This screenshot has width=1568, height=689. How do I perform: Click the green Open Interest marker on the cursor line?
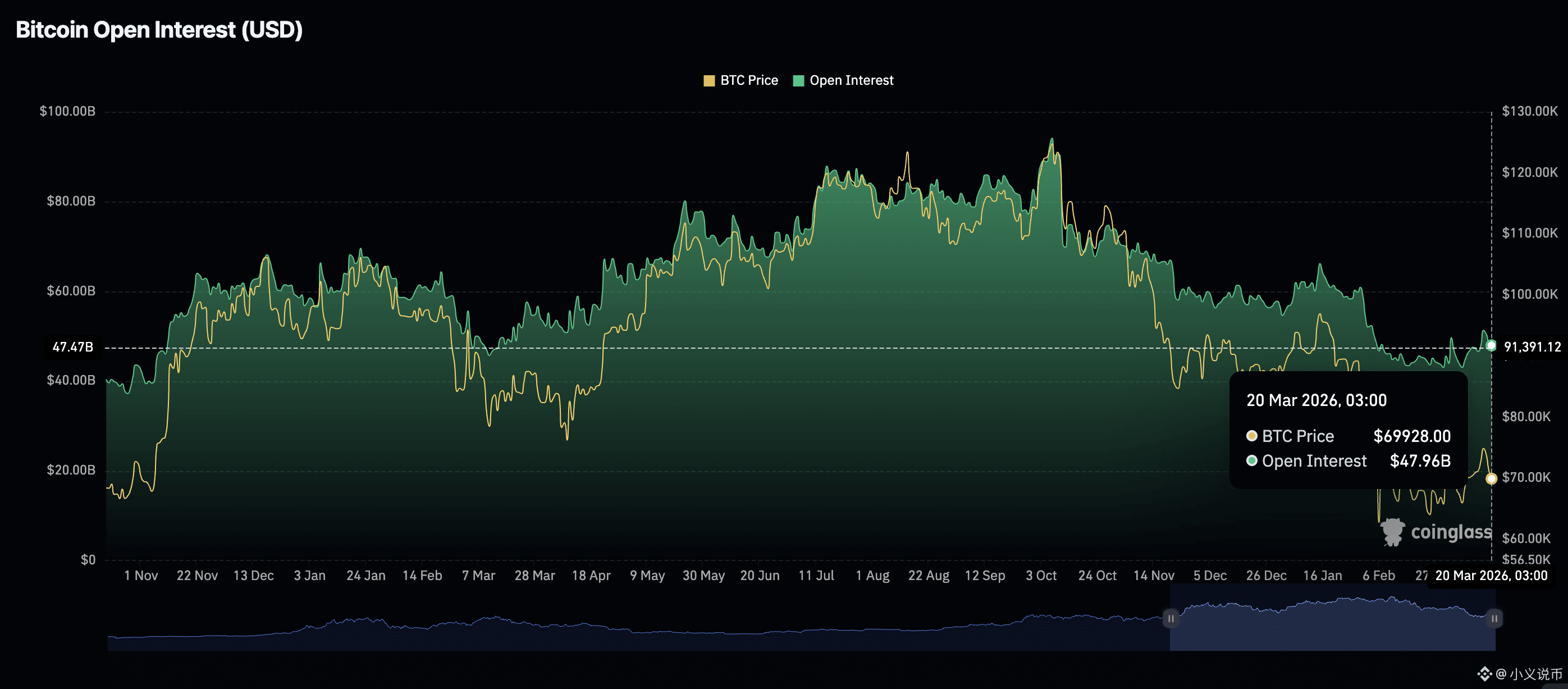[x=1491, y=346]
